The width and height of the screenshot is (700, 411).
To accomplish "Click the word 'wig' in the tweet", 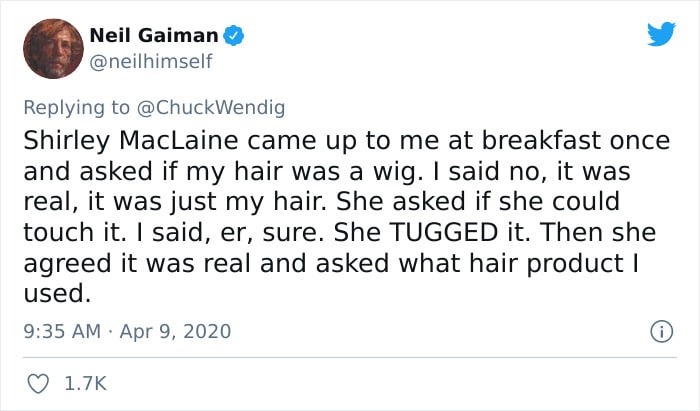I will click(x=397, y=173).
